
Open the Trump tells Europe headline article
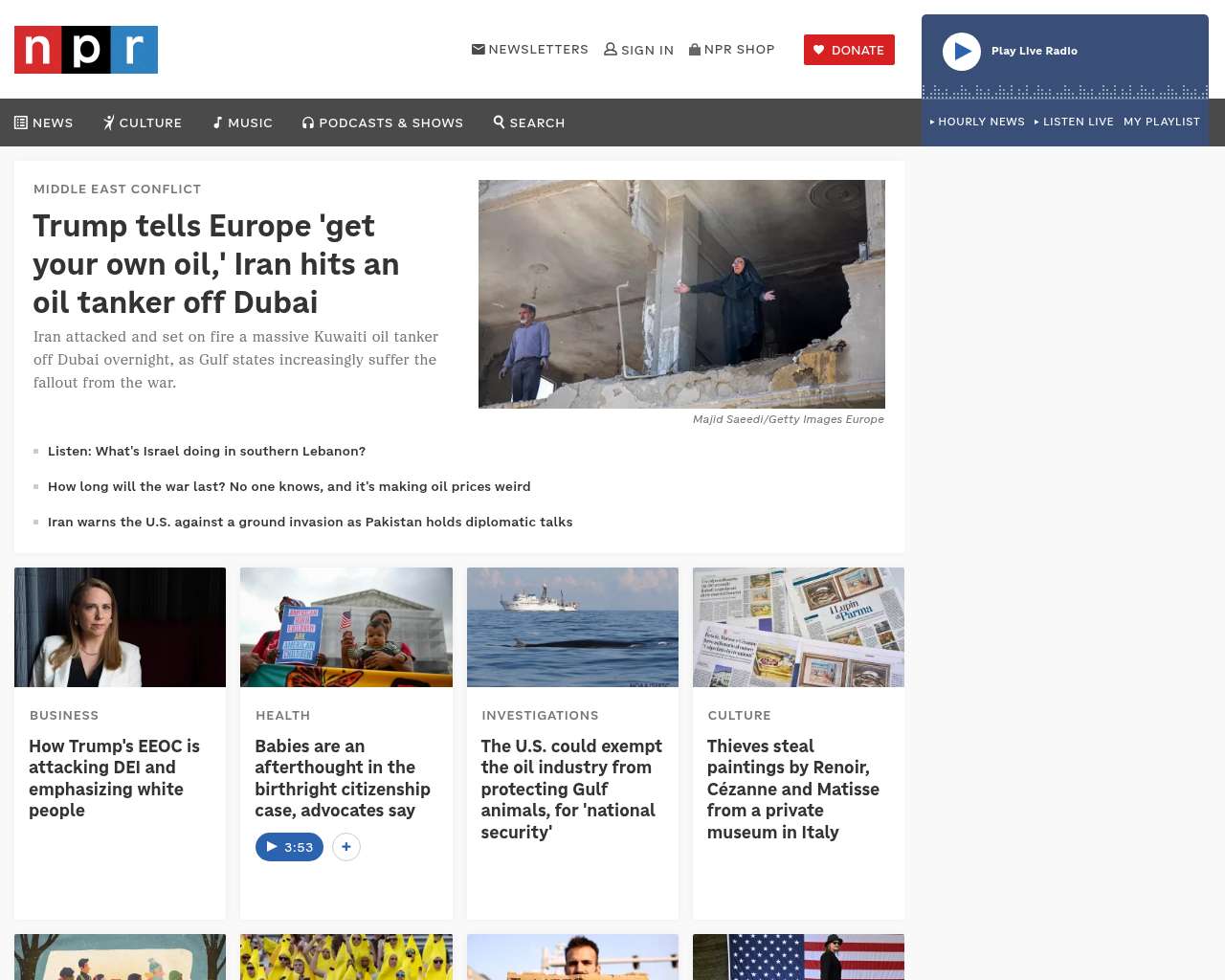point(216,264)
